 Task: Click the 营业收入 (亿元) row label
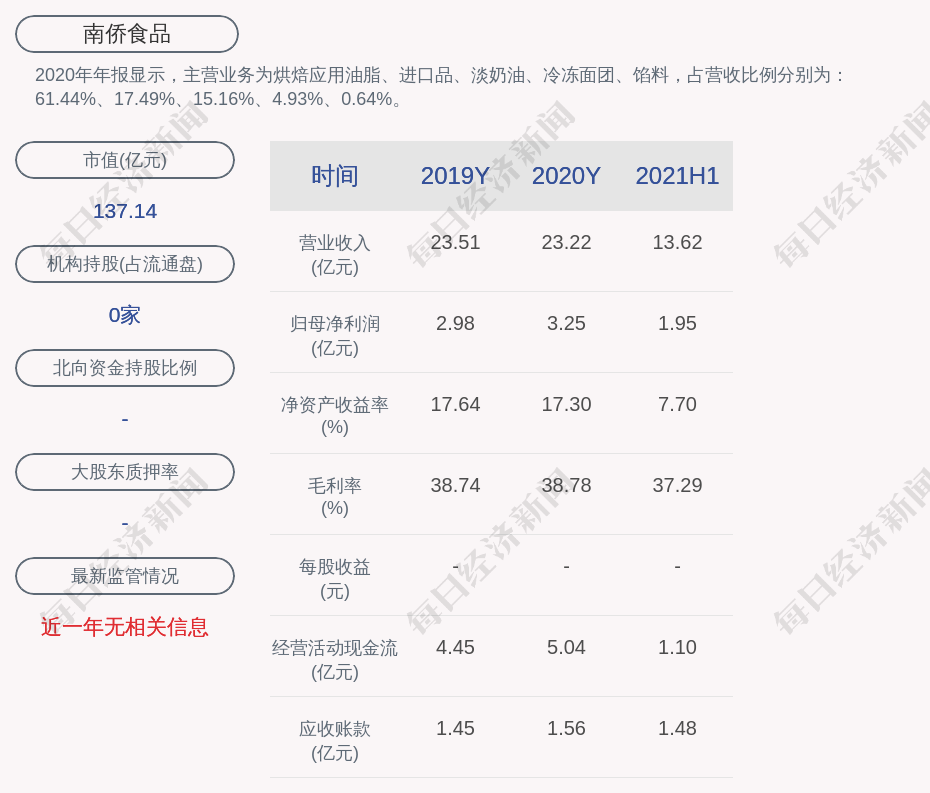point(335,255)
